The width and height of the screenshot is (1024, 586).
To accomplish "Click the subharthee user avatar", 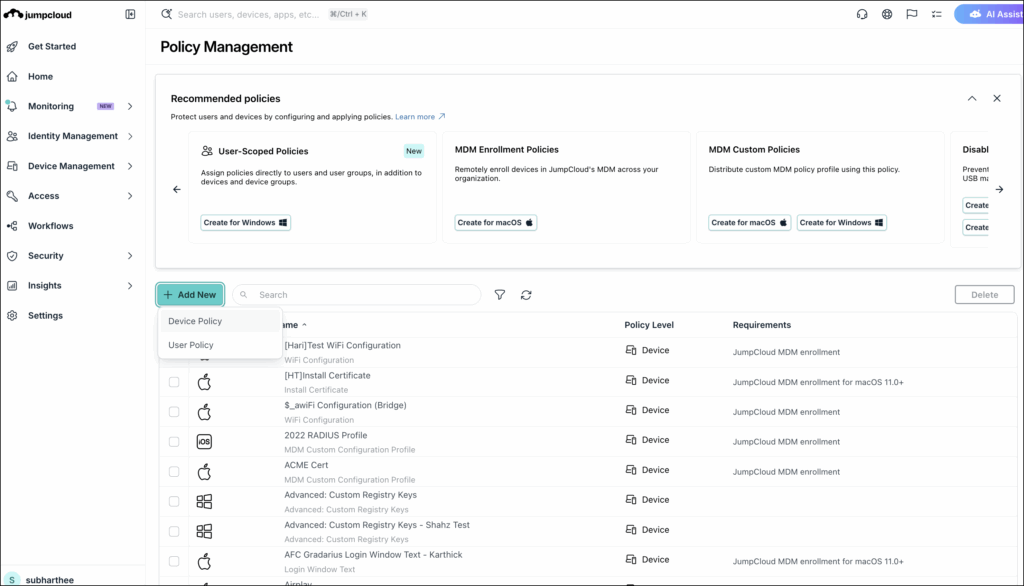I will 12,579.
